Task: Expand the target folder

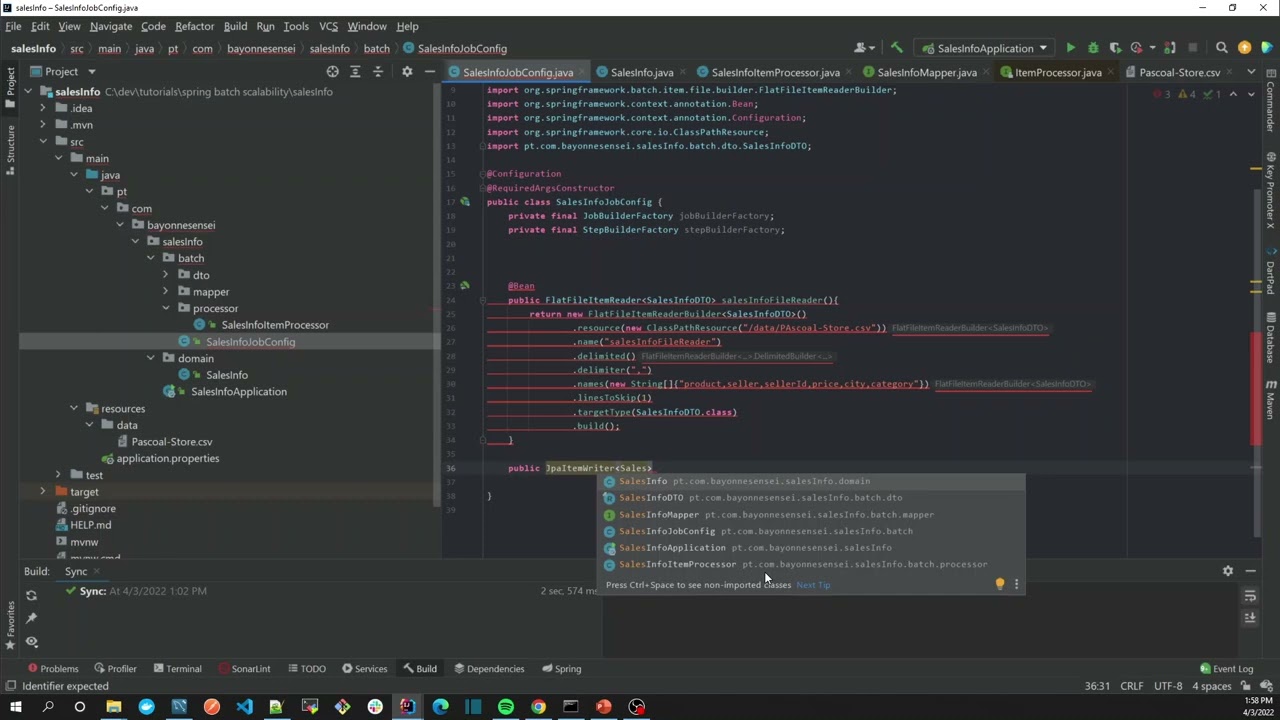Action: coord(43,492)
